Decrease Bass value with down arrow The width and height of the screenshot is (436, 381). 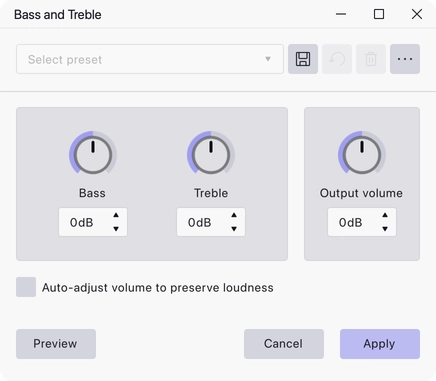116,229
